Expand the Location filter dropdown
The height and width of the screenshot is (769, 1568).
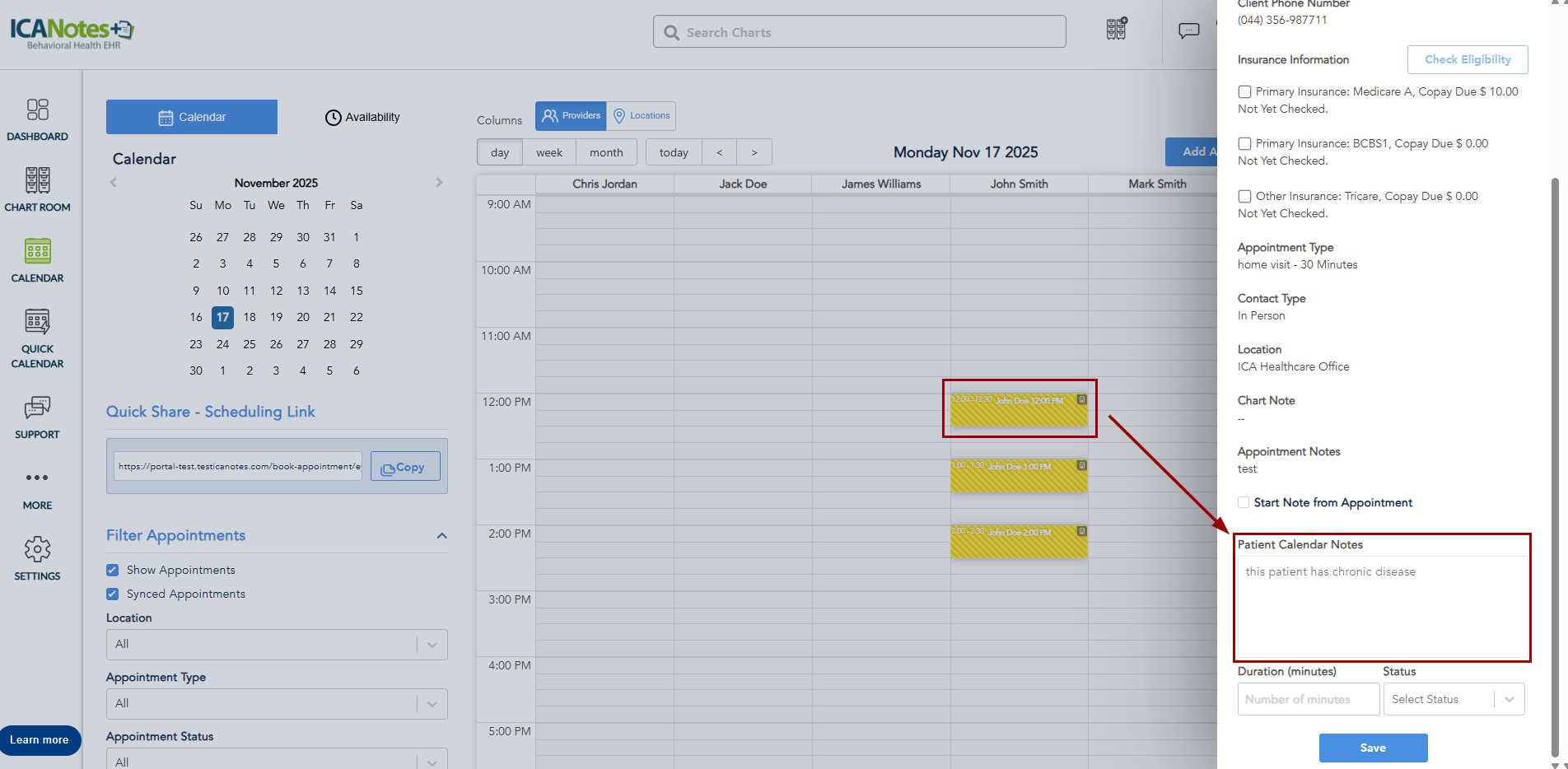277,645
